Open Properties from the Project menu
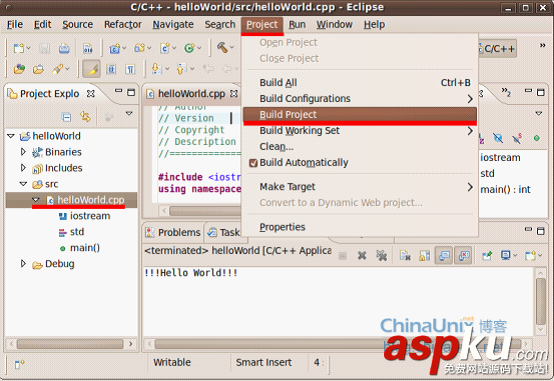 [360, 227]
